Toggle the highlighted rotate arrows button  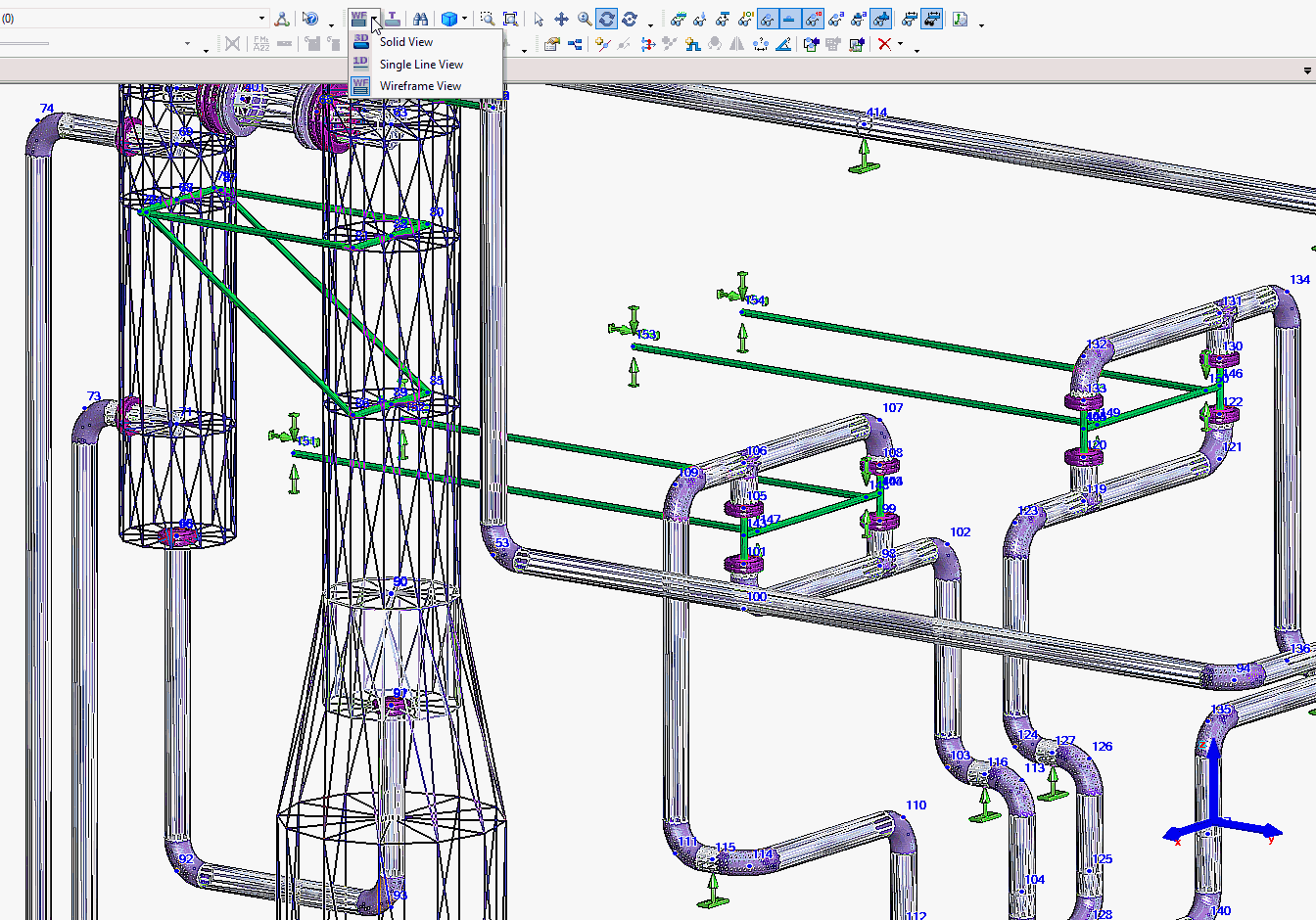click(x=630, y=19)
